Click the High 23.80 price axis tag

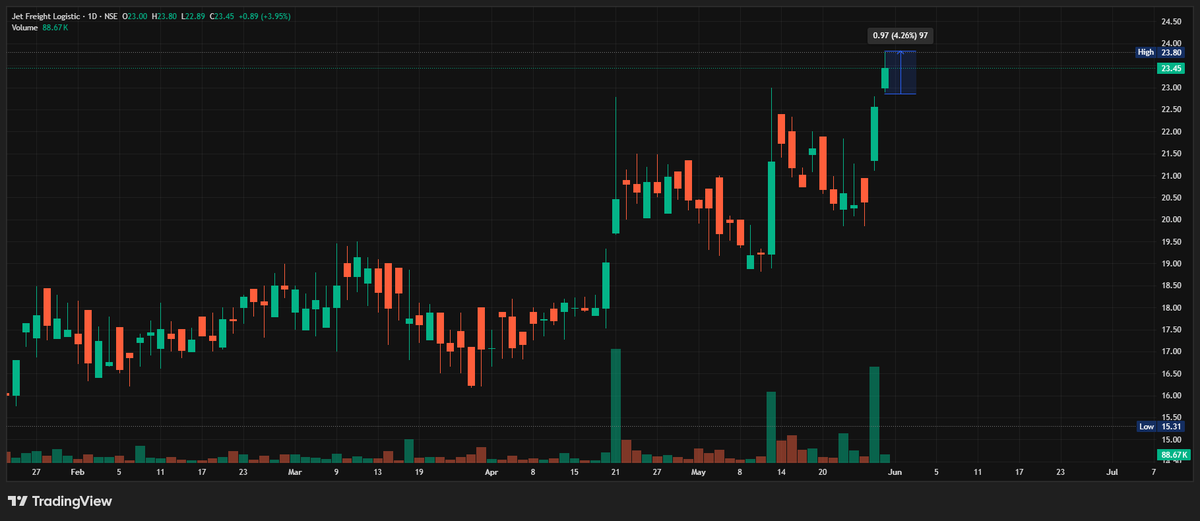point(1160,52)
